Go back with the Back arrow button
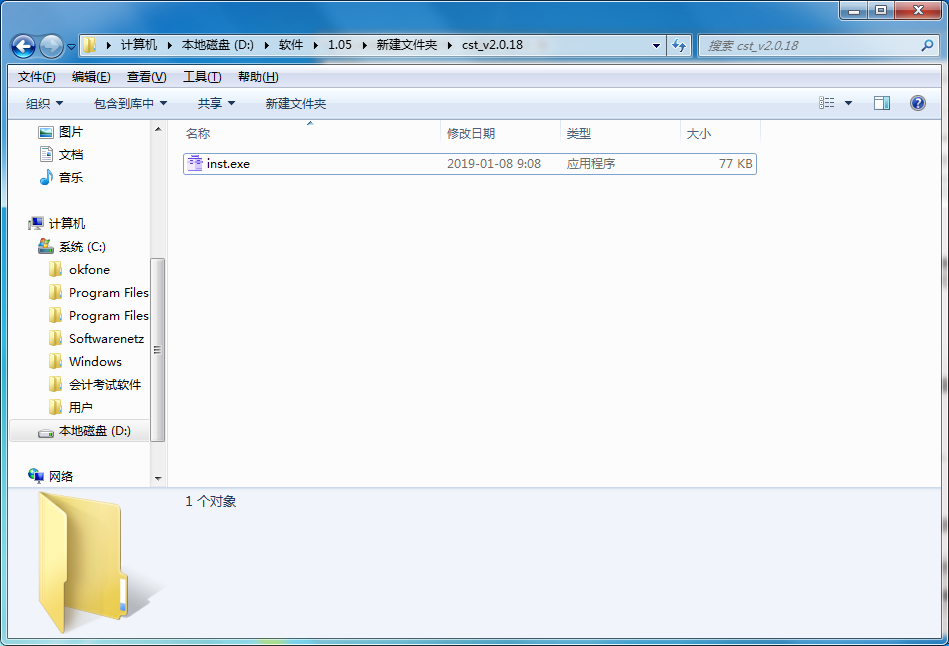This screenshot has width=949, height=646. pyautogui.click(x=23, y=46)
